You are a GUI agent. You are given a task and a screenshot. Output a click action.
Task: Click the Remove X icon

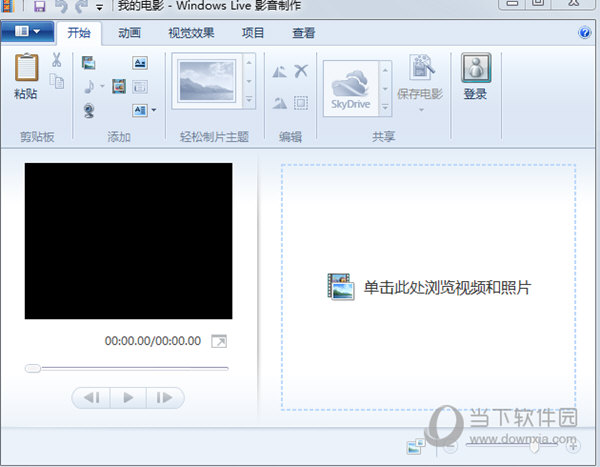point(301,71)
